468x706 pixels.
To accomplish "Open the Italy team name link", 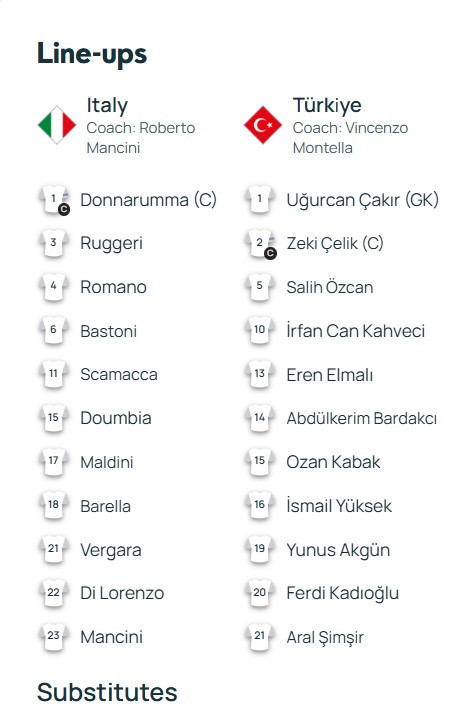I will [x=107, y=105].
